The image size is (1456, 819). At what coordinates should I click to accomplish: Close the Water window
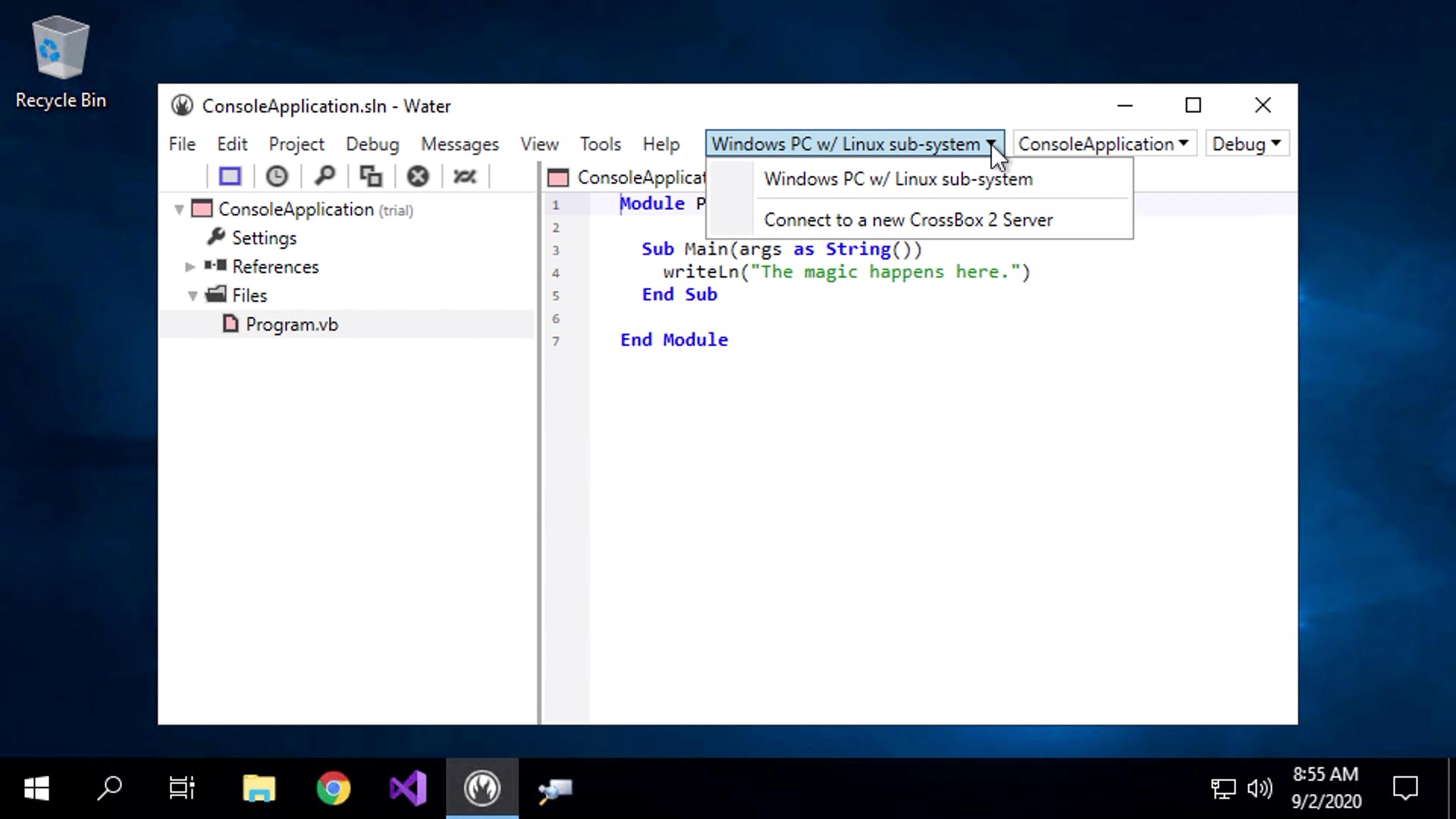(x=1263, y=105)
